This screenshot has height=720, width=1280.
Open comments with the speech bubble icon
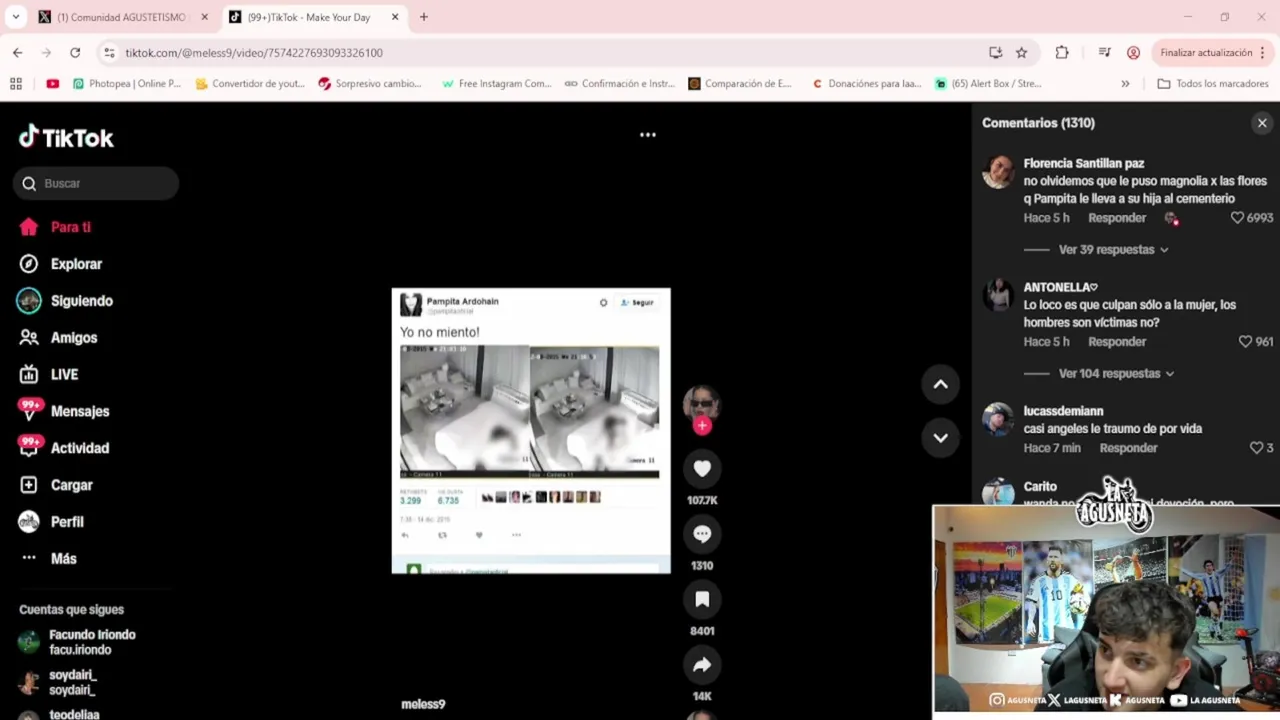[702, 534]
